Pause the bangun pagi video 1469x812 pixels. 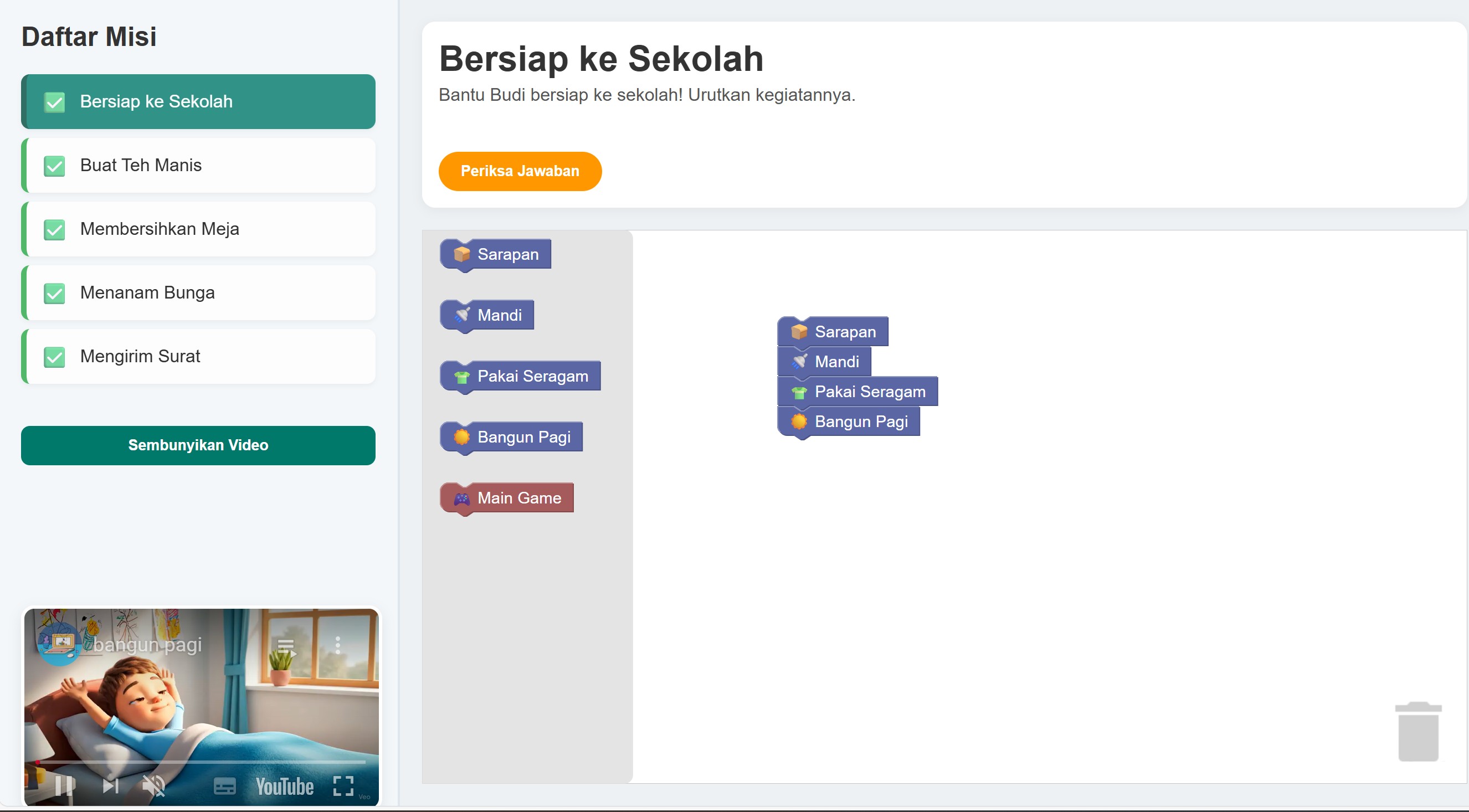65,787
